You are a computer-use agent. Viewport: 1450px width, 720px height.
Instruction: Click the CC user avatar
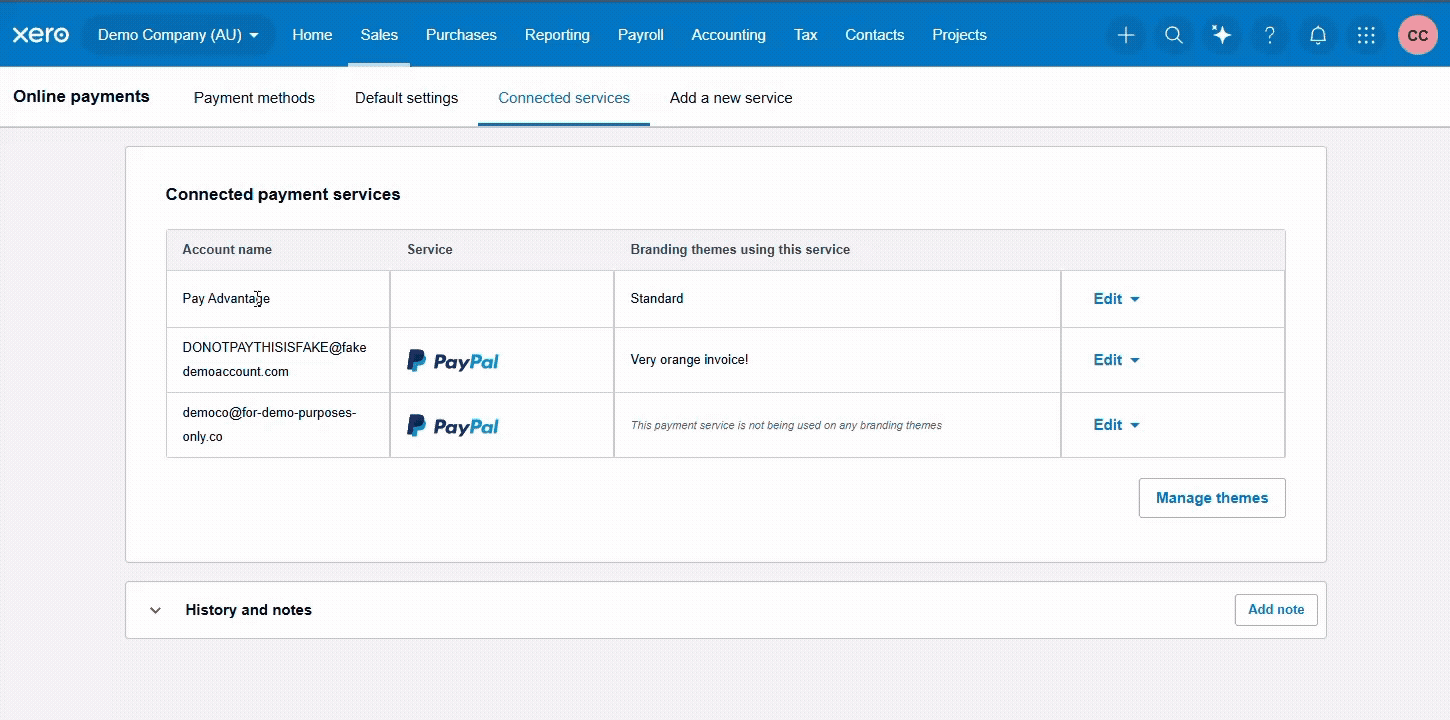(x=1417, y=35)
